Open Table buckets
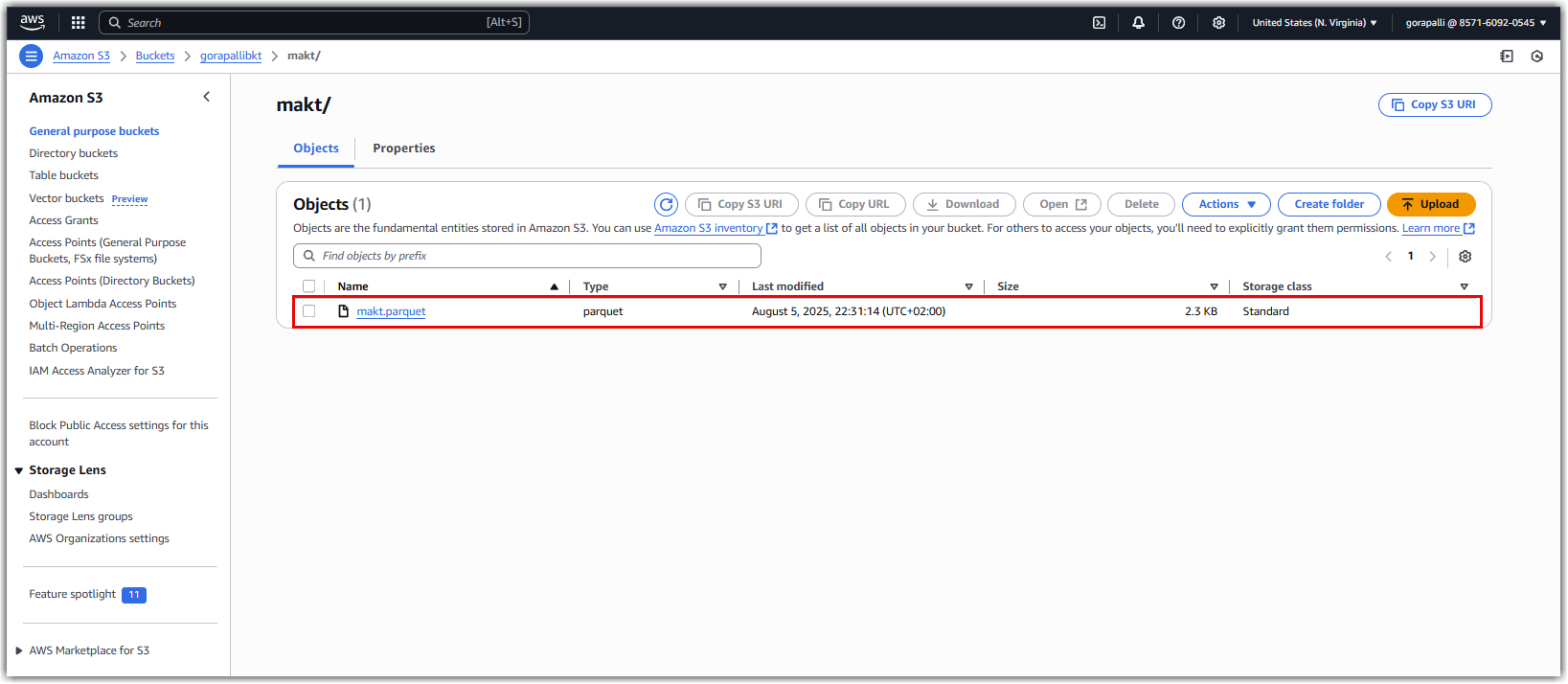 coord(63,175)
